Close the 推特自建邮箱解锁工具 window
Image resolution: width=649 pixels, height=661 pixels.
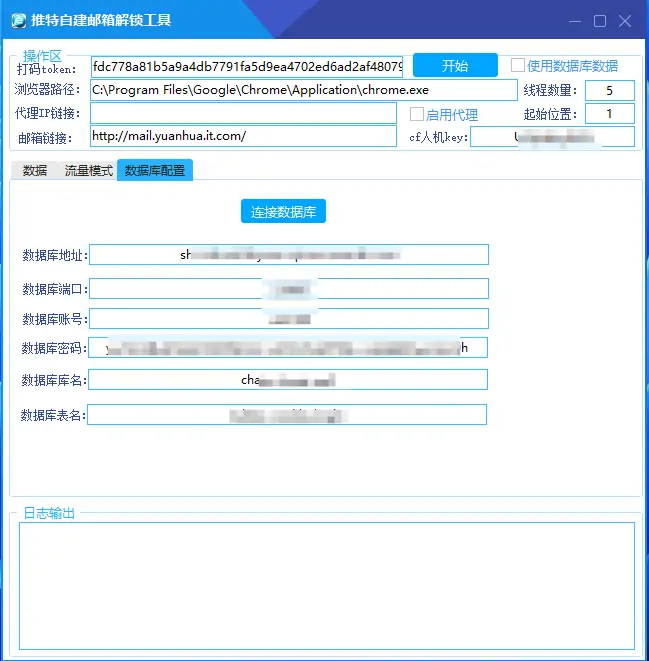(625, 21)
